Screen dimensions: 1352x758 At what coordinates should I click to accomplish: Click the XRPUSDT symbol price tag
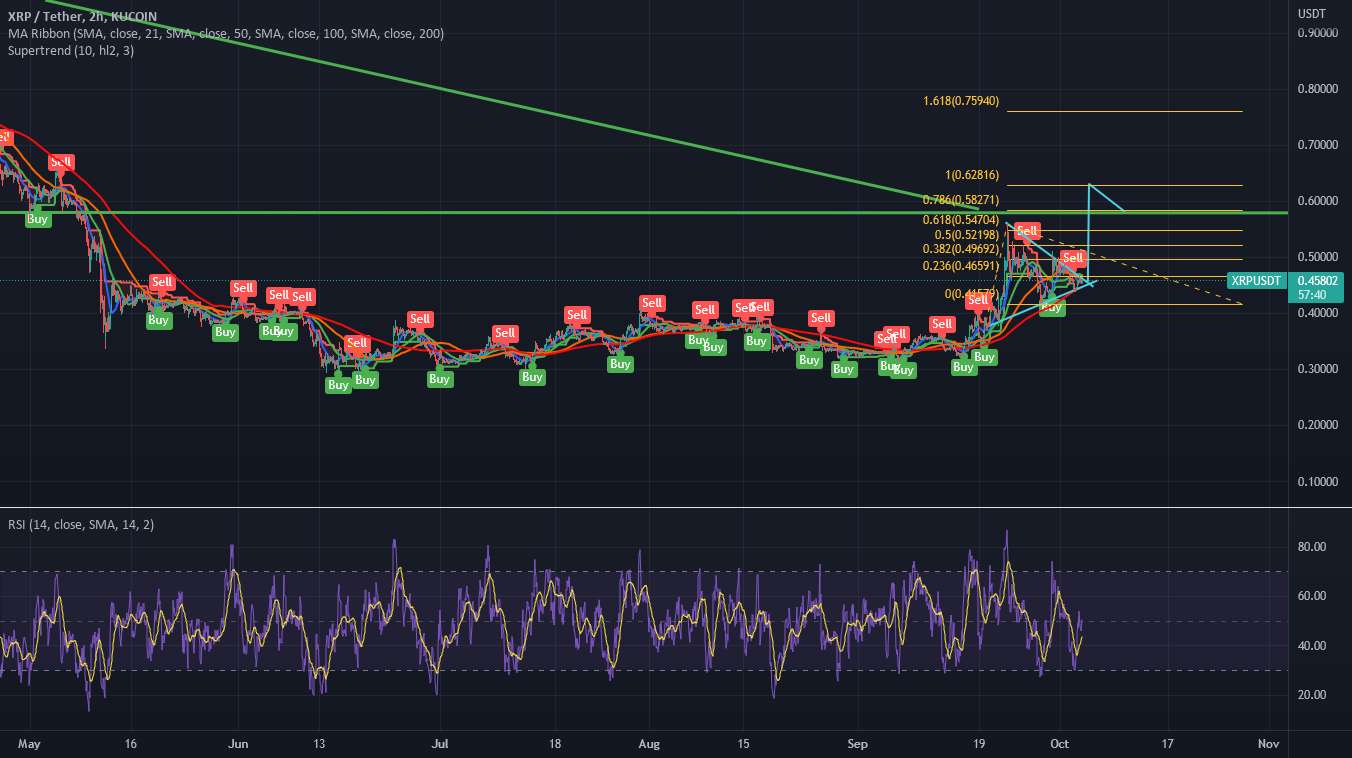[1258, 281]
